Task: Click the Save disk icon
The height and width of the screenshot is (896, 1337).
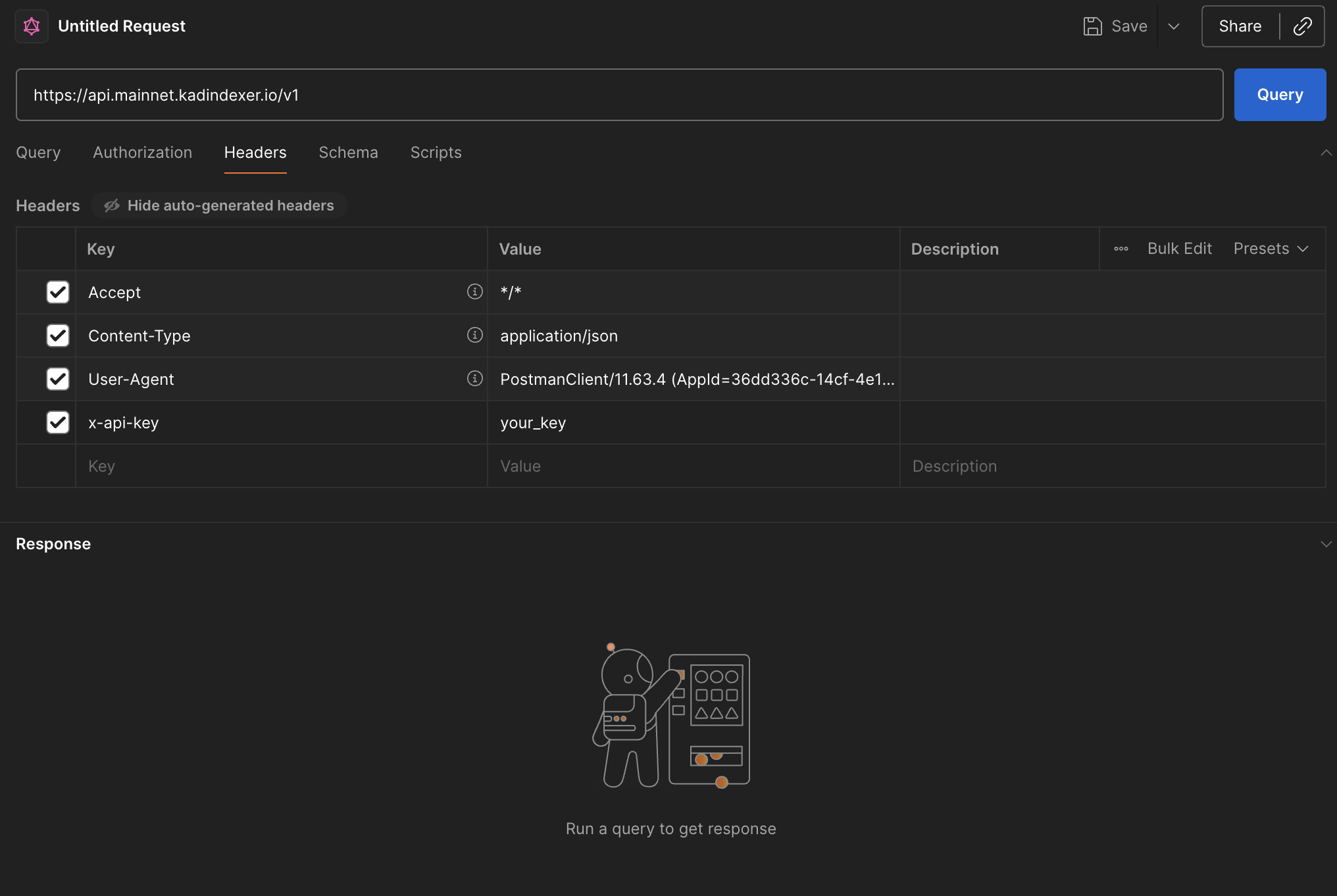Action: (1092, 26)
